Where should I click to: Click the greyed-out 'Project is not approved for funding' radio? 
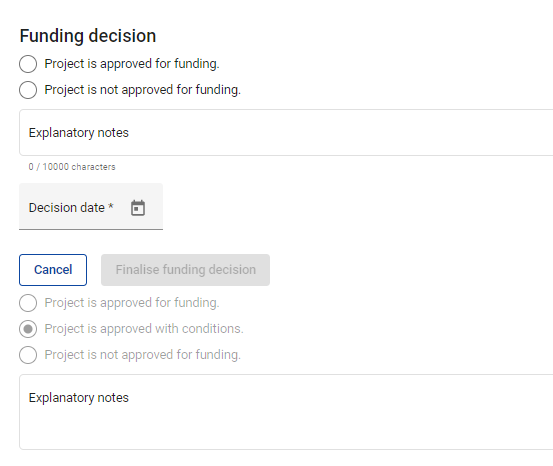[x=28, y=355]
